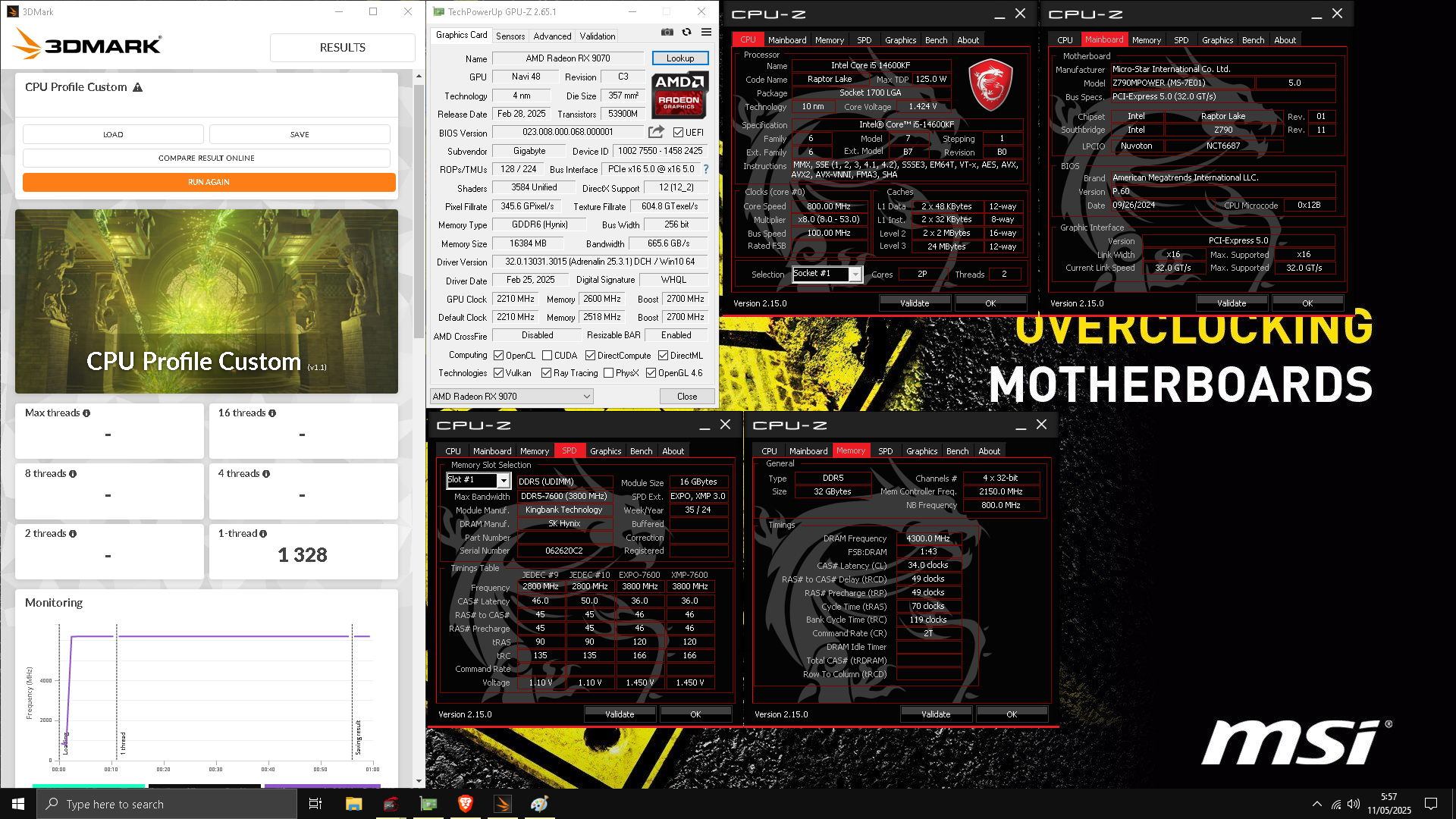Viewport: 1456px width, 819px height.
Task: Switch to the Validation tab in GPU-Z
Action: tap(598, 36)
